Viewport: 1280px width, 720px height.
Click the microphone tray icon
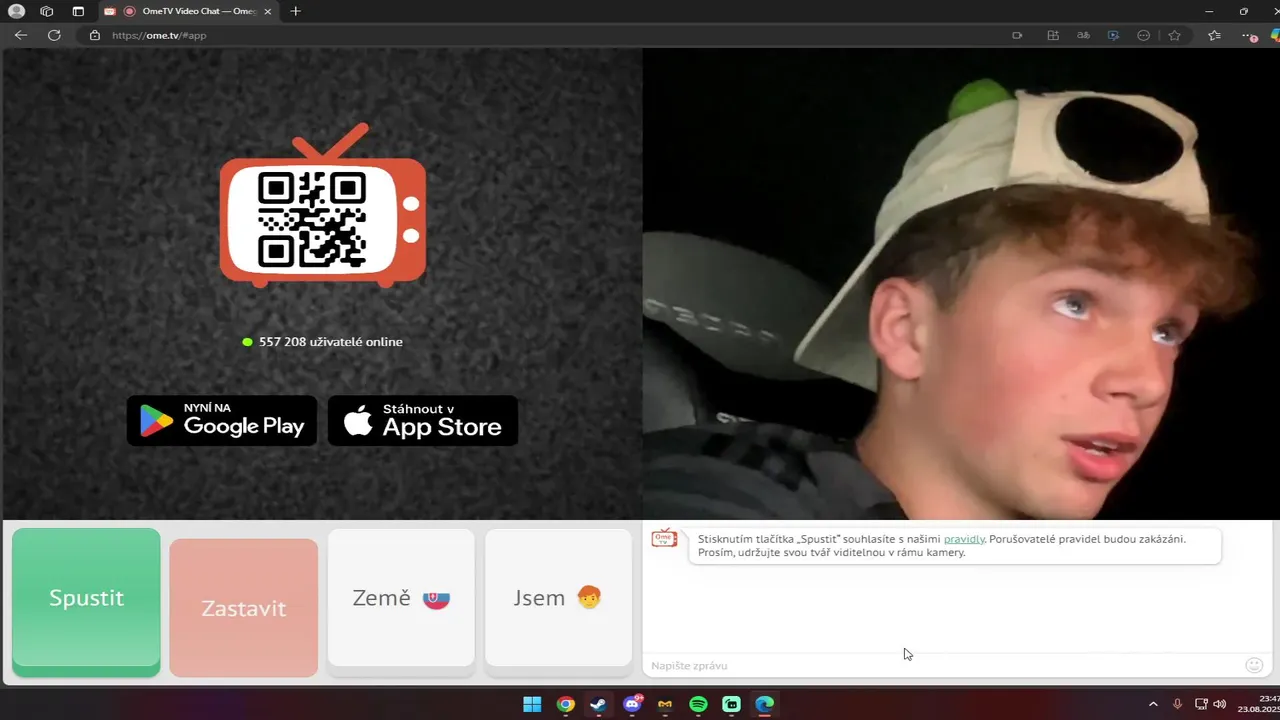1177,704
